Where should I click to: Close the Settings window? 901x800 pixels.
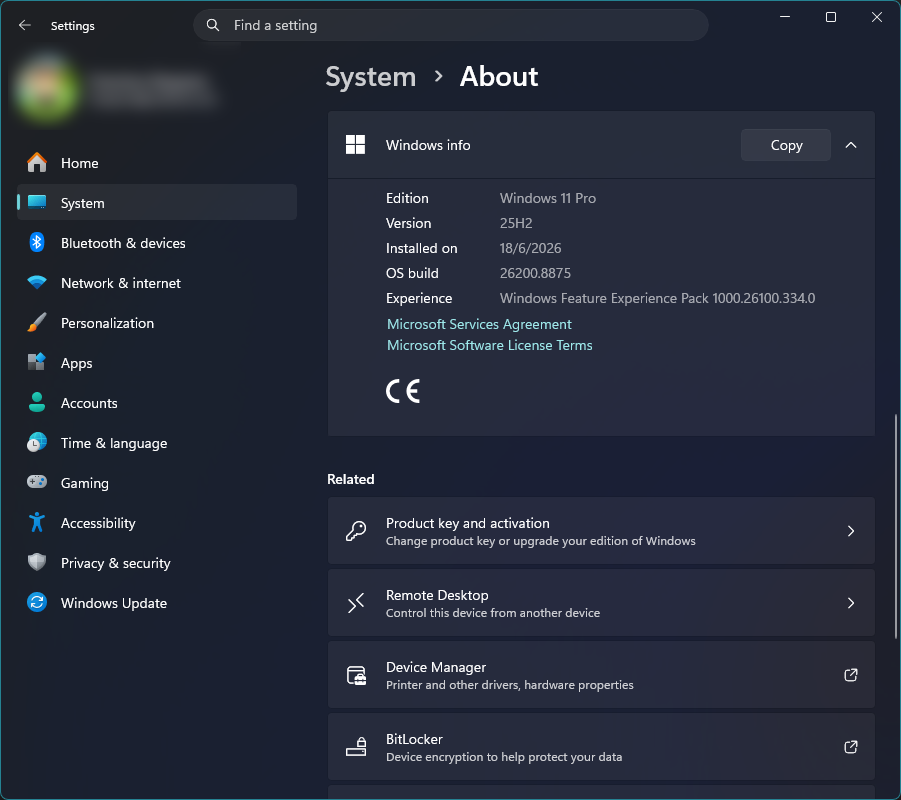(x=877, y=17)
